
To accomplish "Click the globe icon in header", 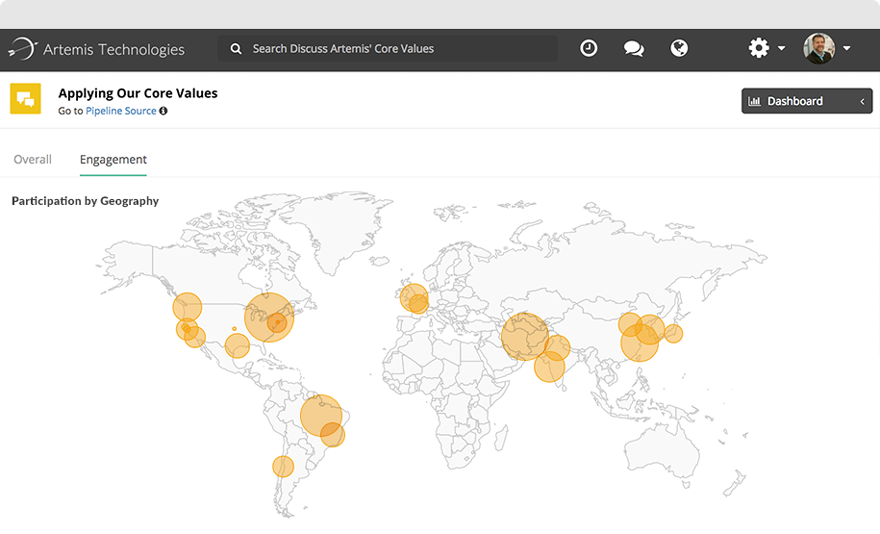I will click(679, 48).
